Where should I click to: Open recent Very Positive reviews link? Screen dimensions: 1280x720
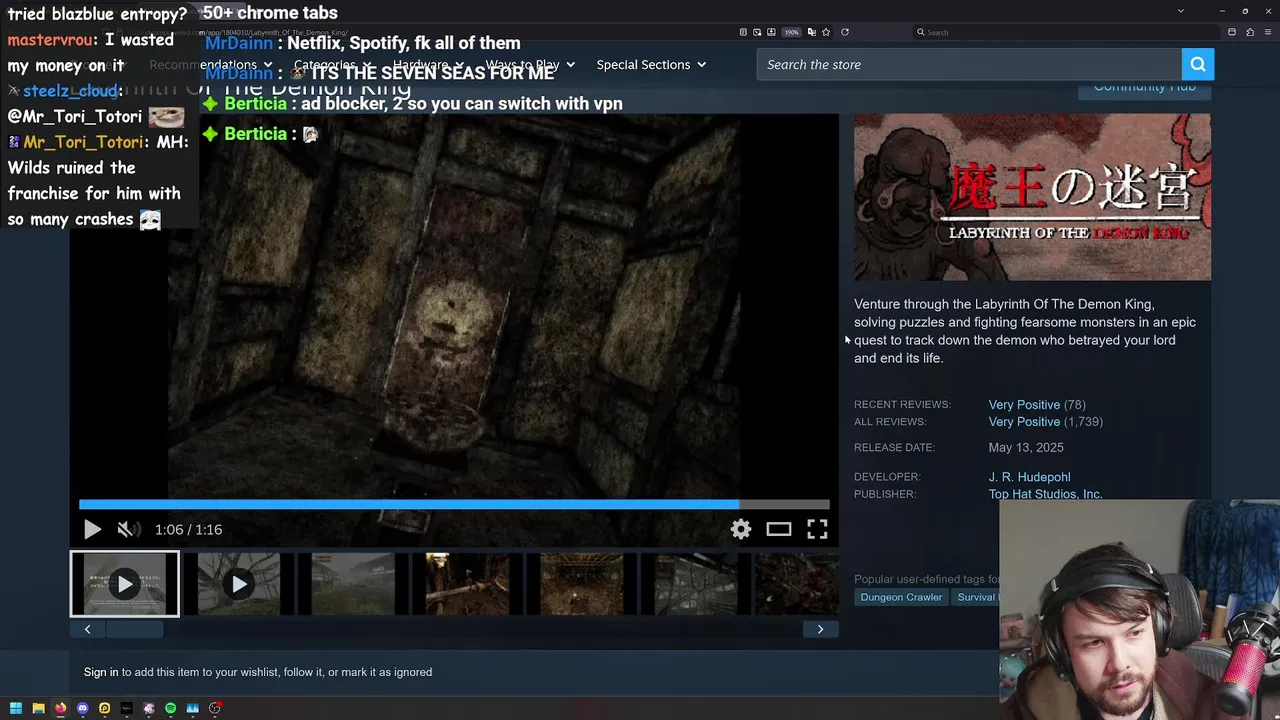click(x=1024, y=405)
